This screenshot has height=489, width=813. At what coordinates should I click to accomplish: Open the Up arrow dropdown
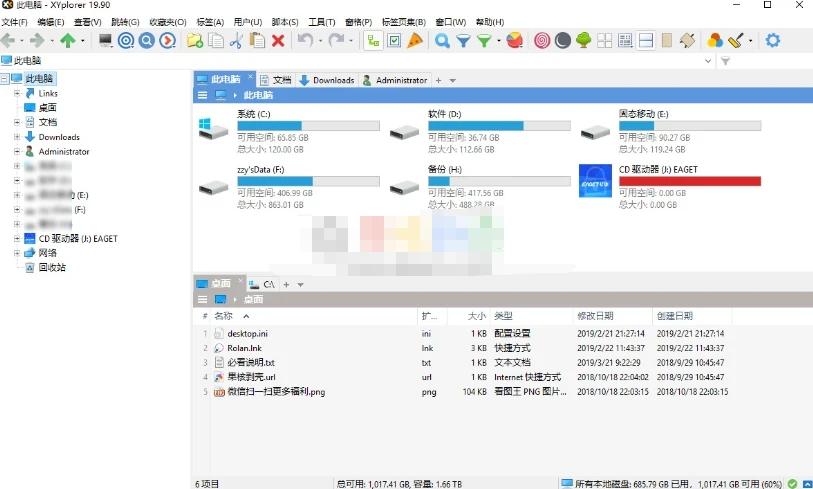tap(82, 40)
